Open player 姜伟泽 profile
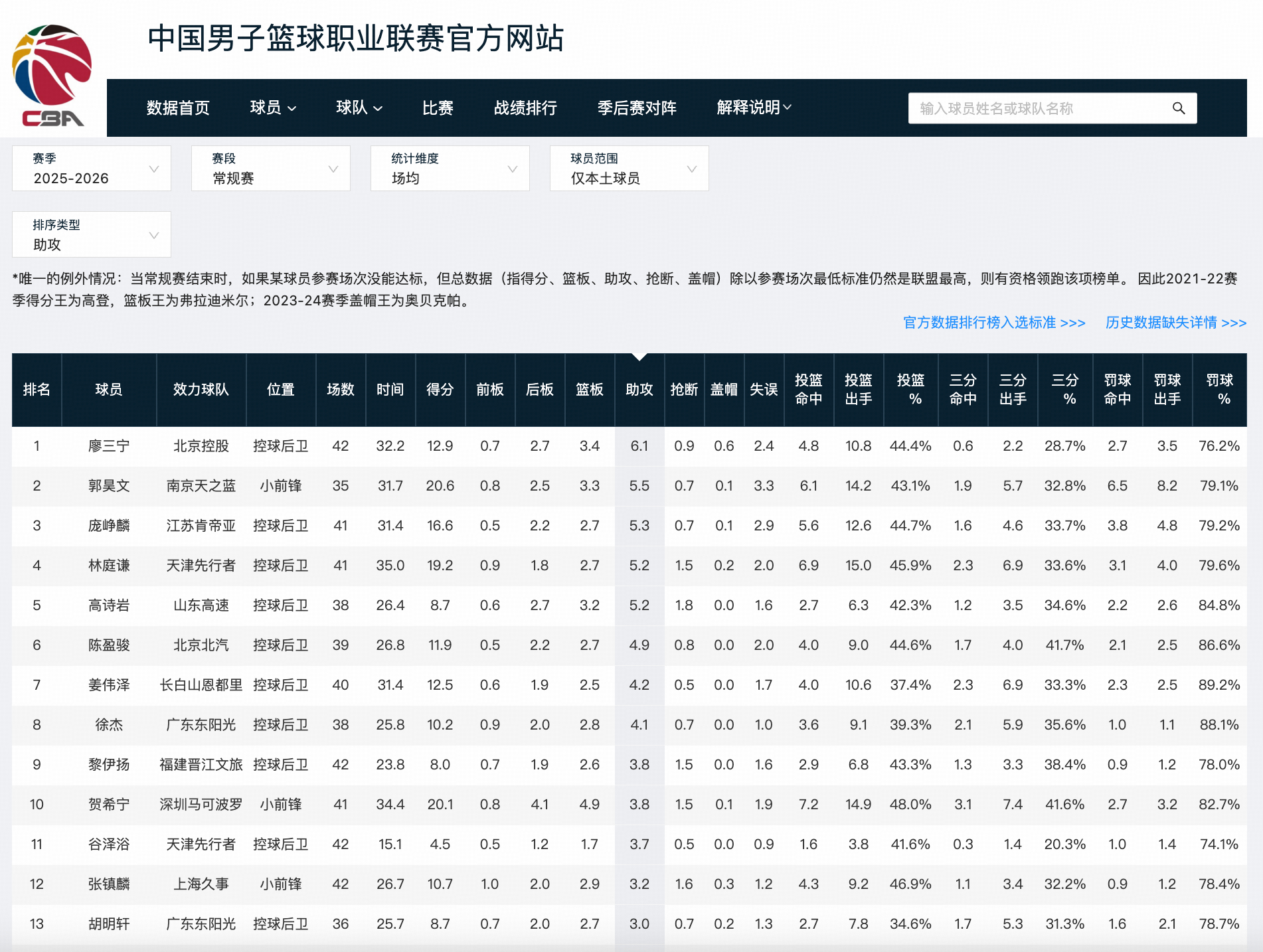Viewport: 1263px width, 952px height. point(109,685)
